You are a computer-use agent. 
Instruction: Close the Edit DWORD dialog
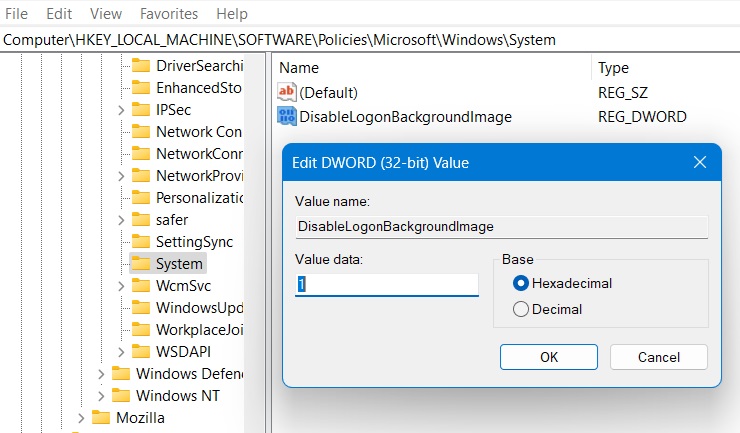click(700, 162)
